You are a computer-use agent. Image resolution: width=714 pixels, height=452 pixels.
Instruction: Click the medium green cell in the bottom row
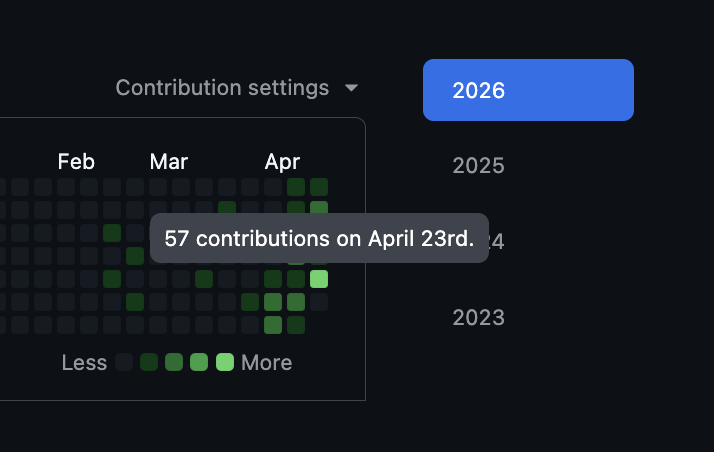point(273,325)
